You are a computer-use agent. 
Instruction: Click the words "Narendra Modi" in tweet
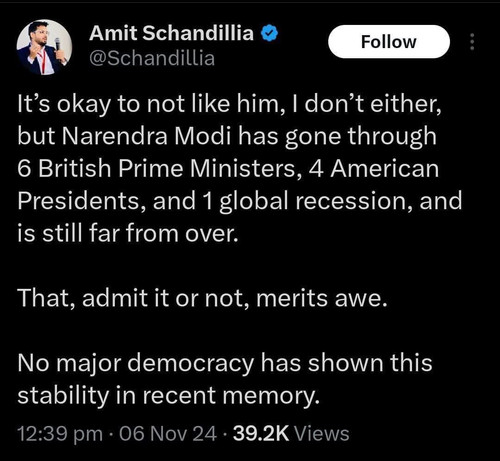(146, 136)
